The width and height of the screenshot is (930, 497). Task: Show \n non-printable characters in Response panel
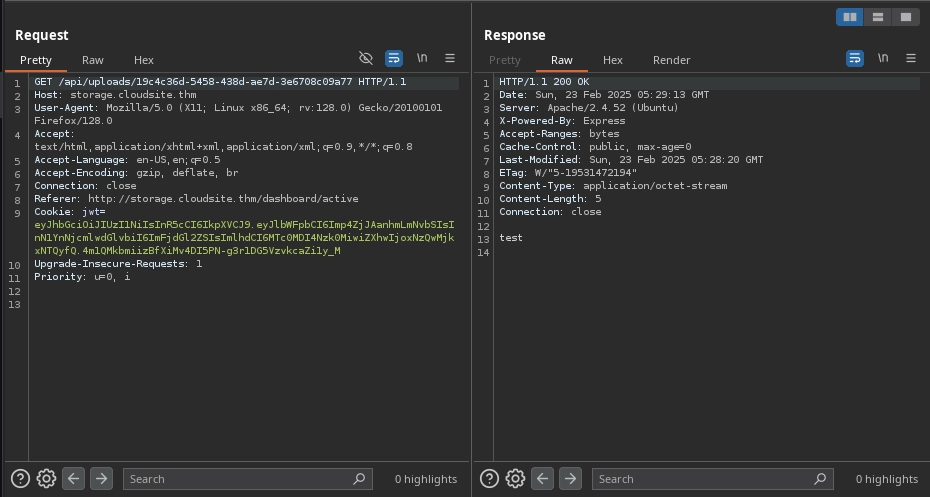coord(883,59)
